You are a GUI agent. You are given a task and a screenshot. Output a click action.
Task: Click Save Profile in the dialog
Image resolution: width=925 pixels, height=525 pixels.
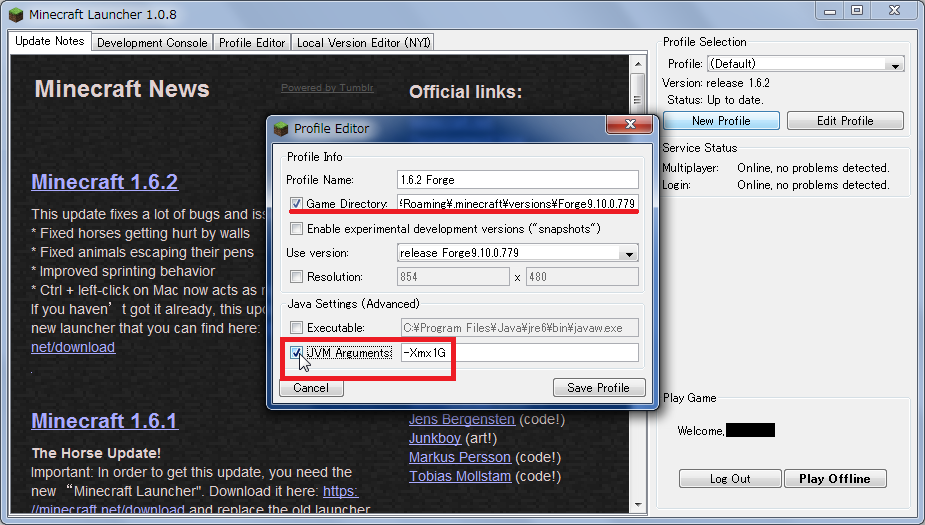click(599, 388)
